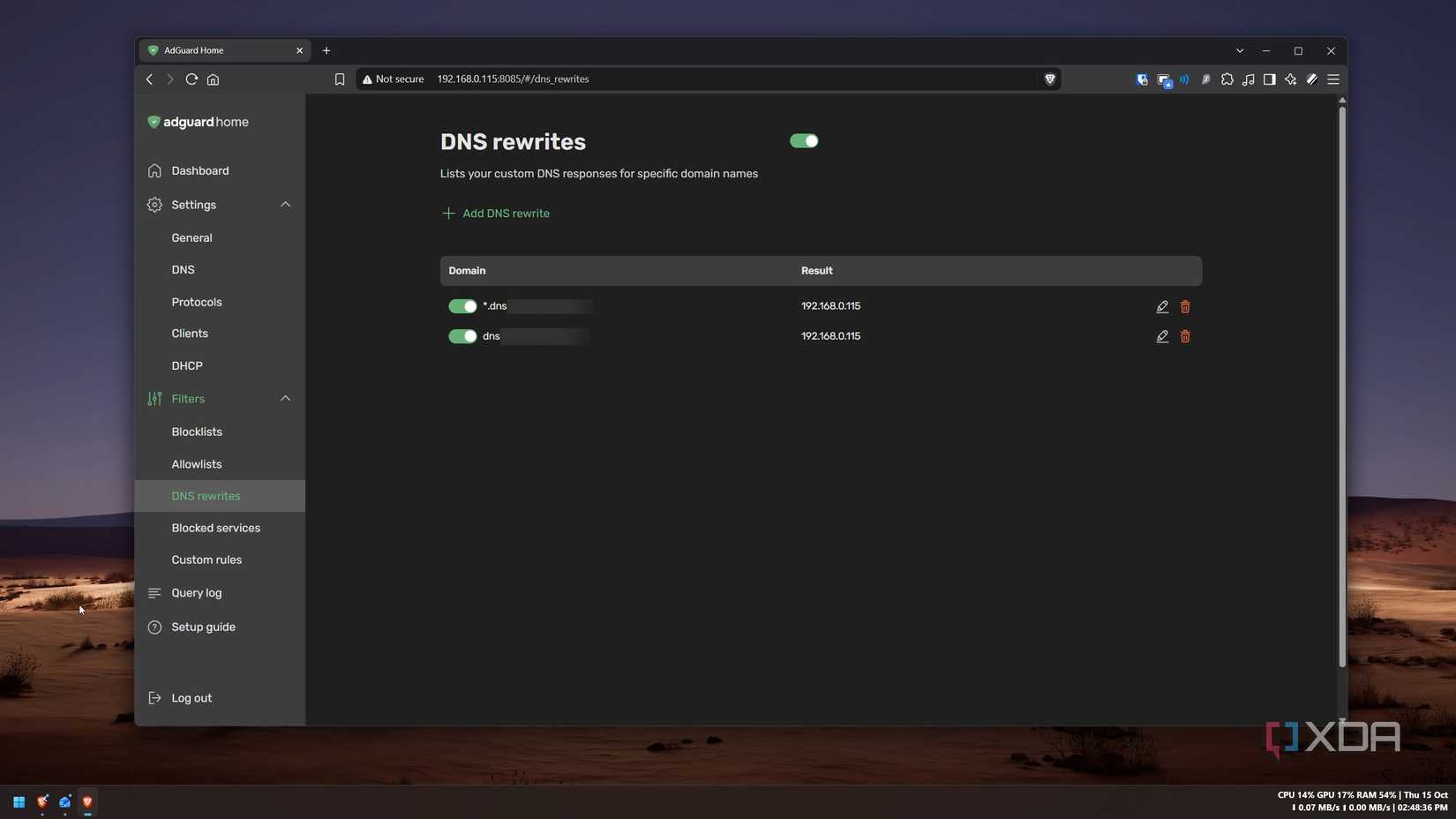Viewport: 1456px width, 819px height.
Task: Delete the second dns rewrite row
Action: [x=1185, y=336]
